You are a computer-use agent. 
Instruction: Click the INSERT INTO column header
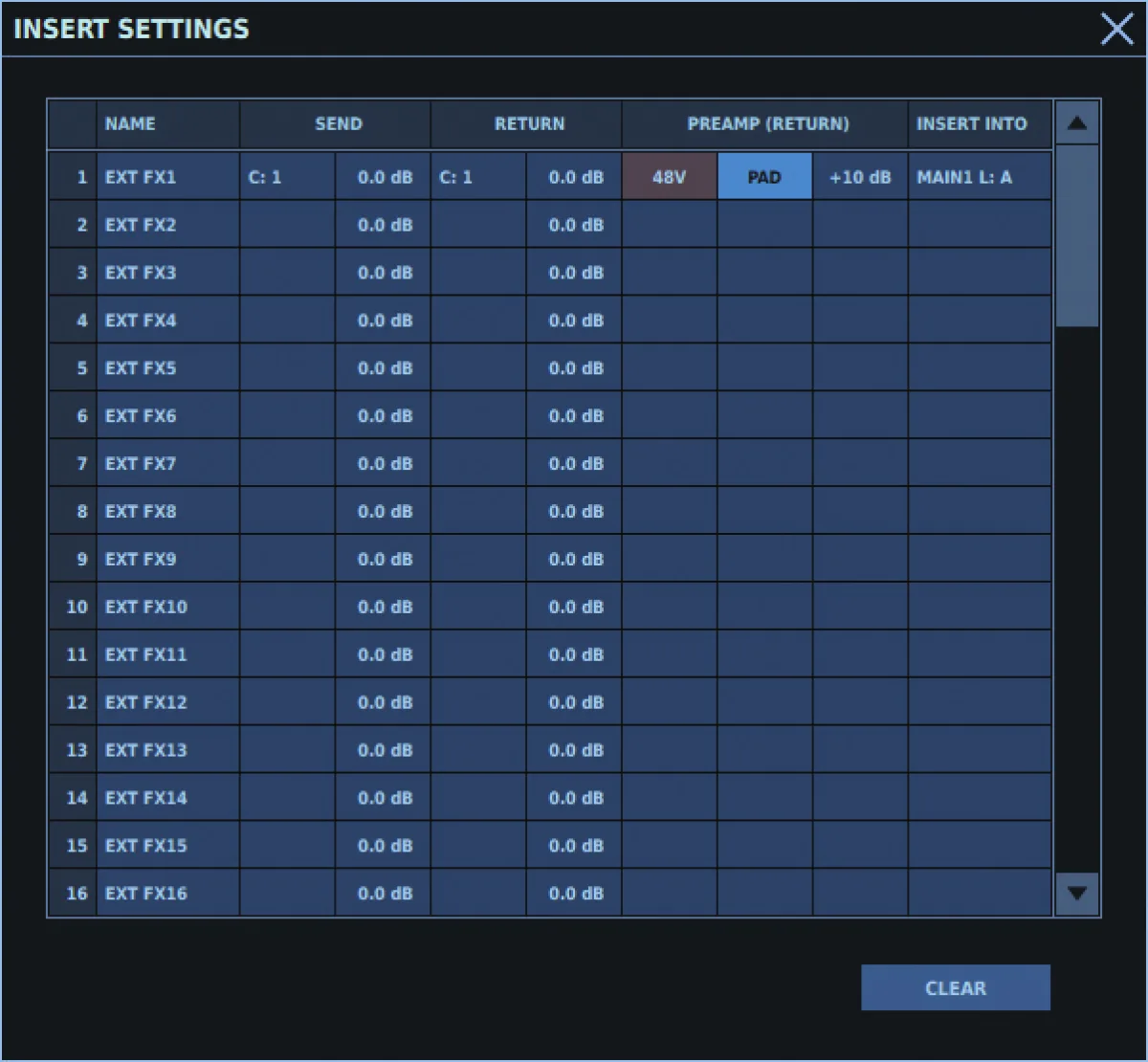click(980, 123)
